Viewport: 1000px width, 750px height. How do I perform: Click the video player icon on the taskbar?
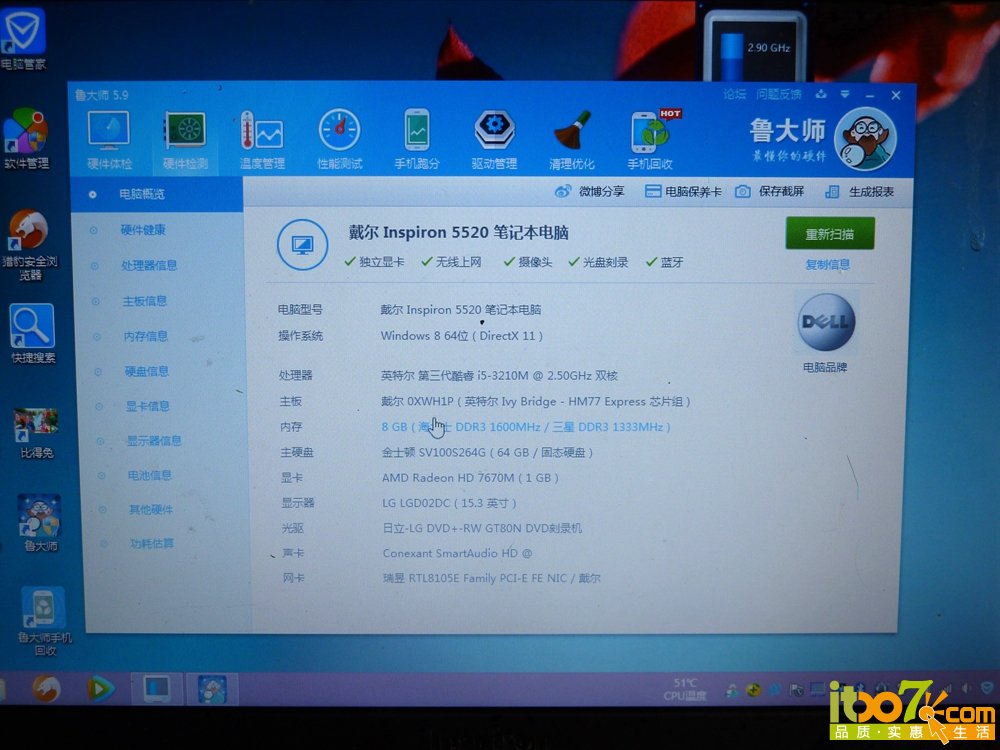point(101,689)
